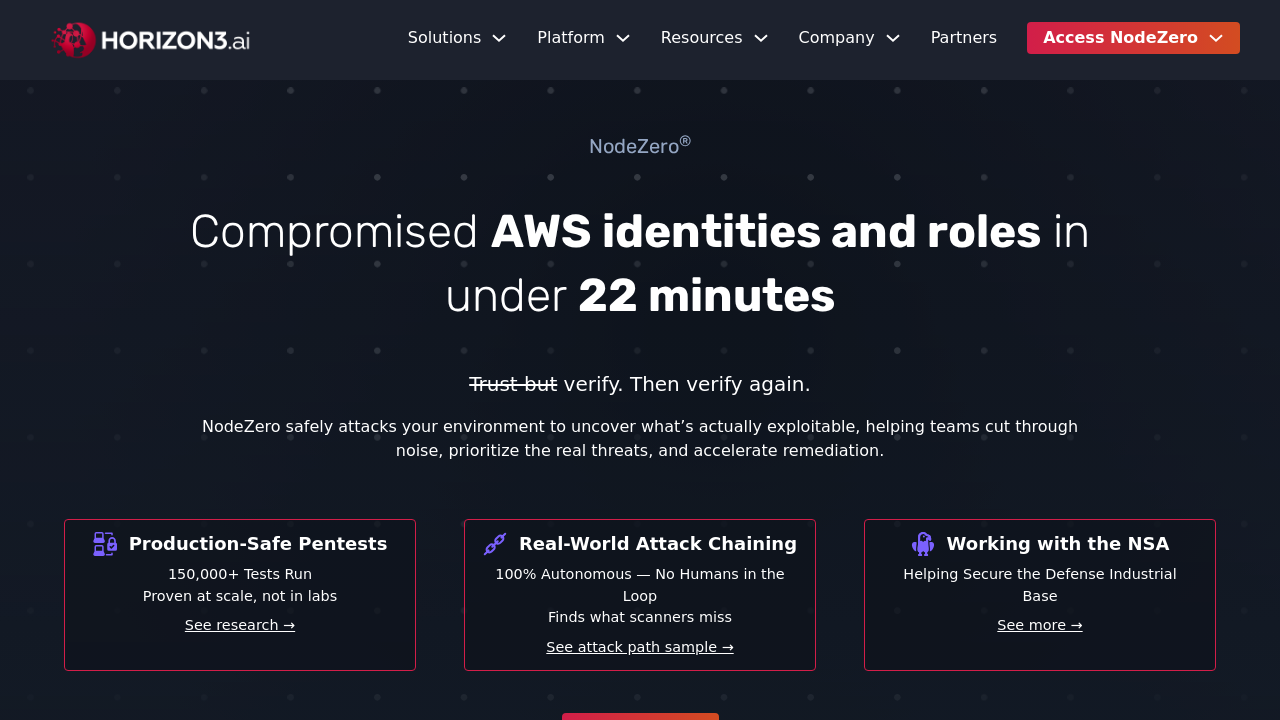Go to the Partners page

[963, 38]
